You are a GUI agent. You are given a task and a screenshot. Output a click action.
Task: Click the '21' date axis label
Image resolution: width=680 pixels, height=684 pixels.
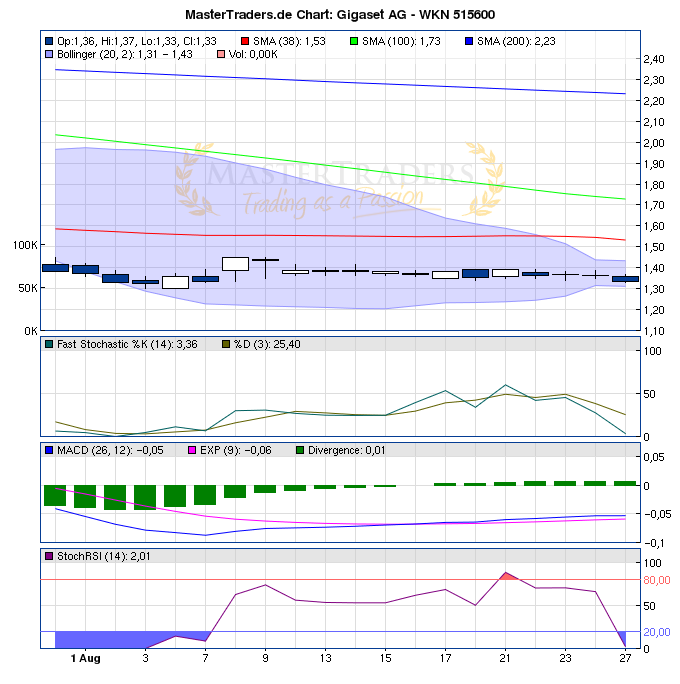[505, 659]
